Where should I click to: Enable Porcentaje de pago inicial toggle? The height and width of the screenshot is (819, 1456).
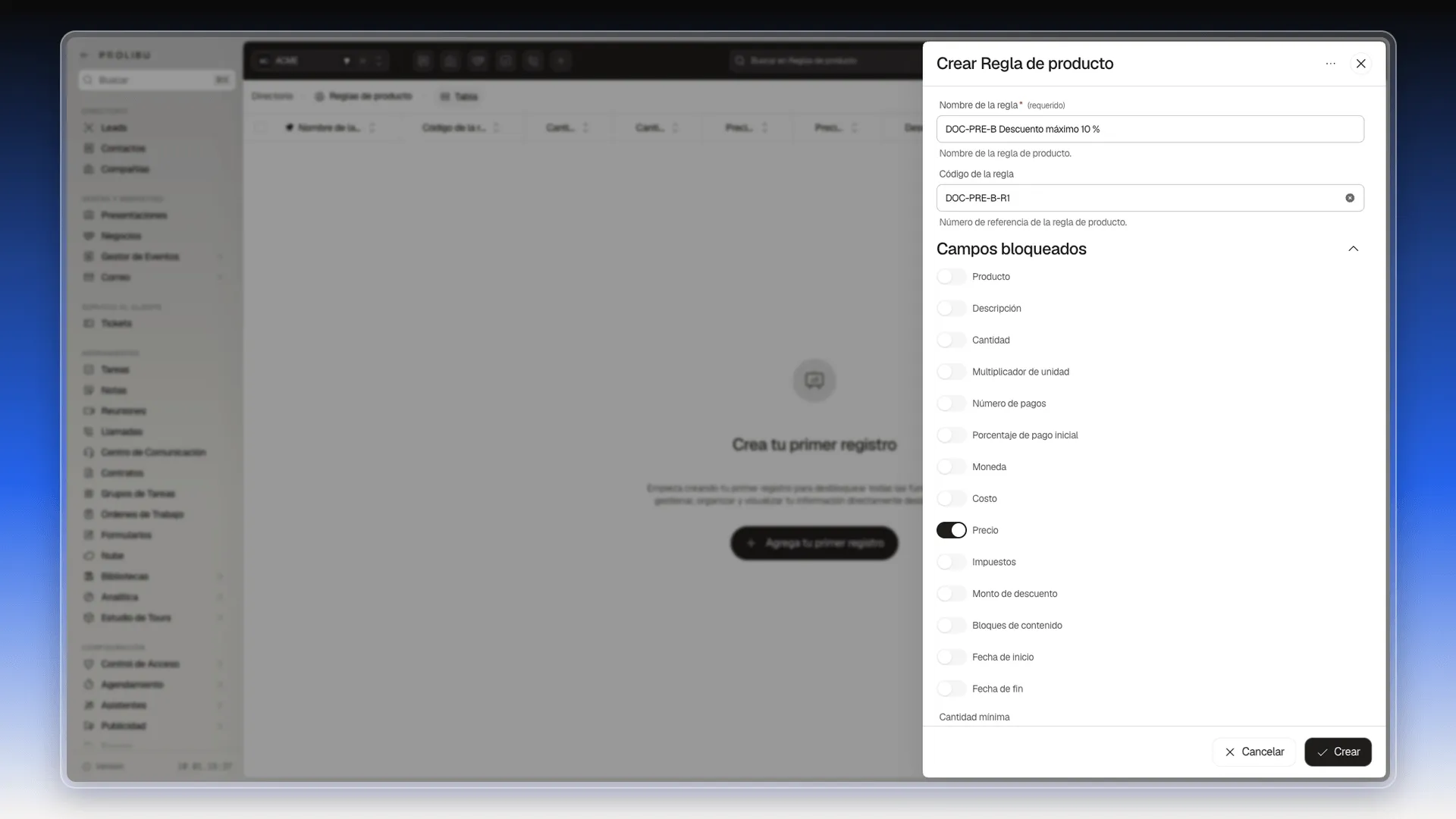pos(951,435)
